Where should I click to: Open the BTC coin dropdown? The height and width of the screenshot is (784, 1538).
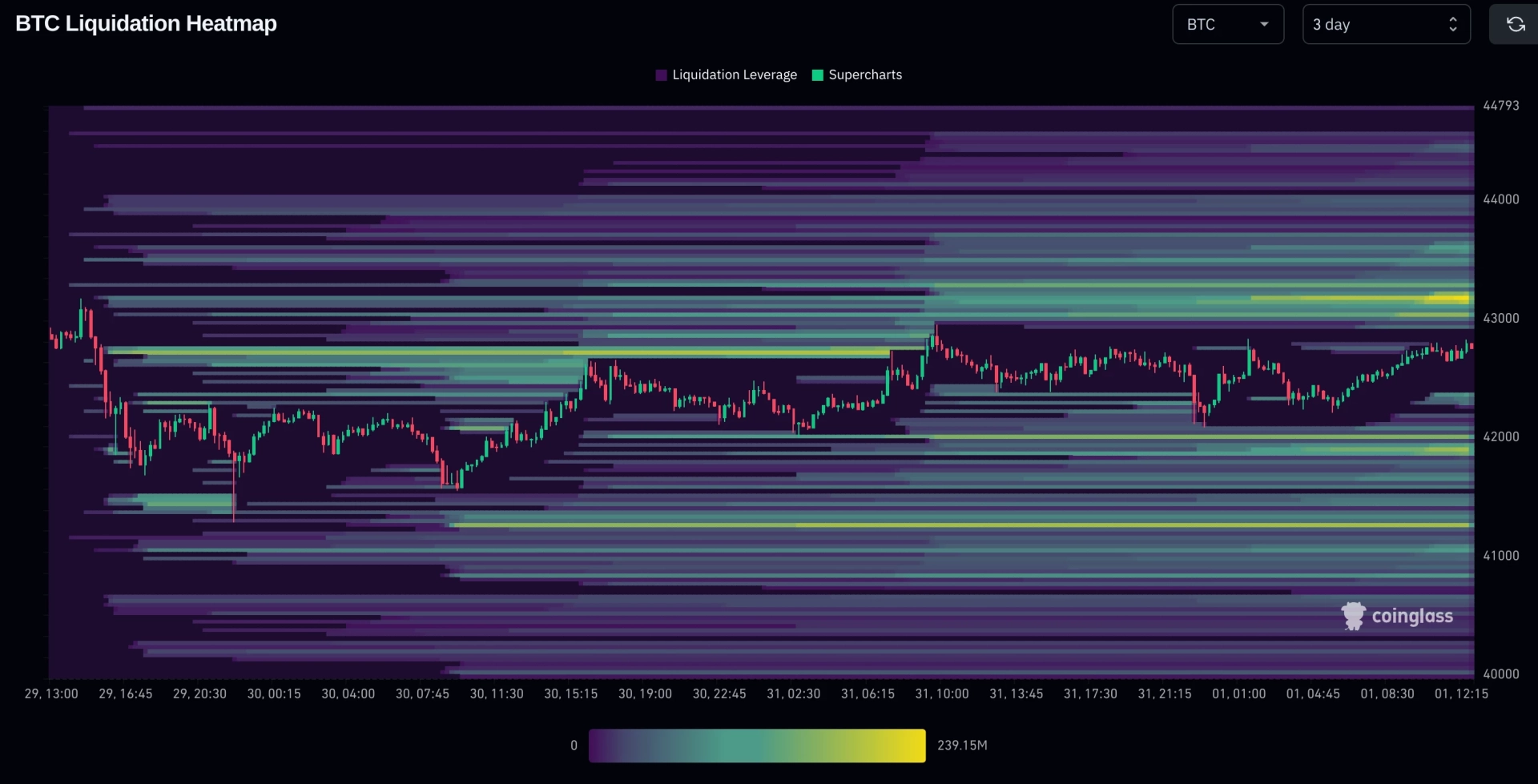click(1227, 24)
